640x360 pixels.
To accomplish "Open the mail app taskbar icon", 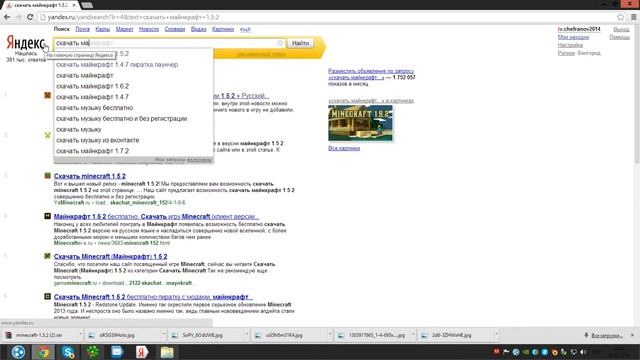I will tap(117, 352).
